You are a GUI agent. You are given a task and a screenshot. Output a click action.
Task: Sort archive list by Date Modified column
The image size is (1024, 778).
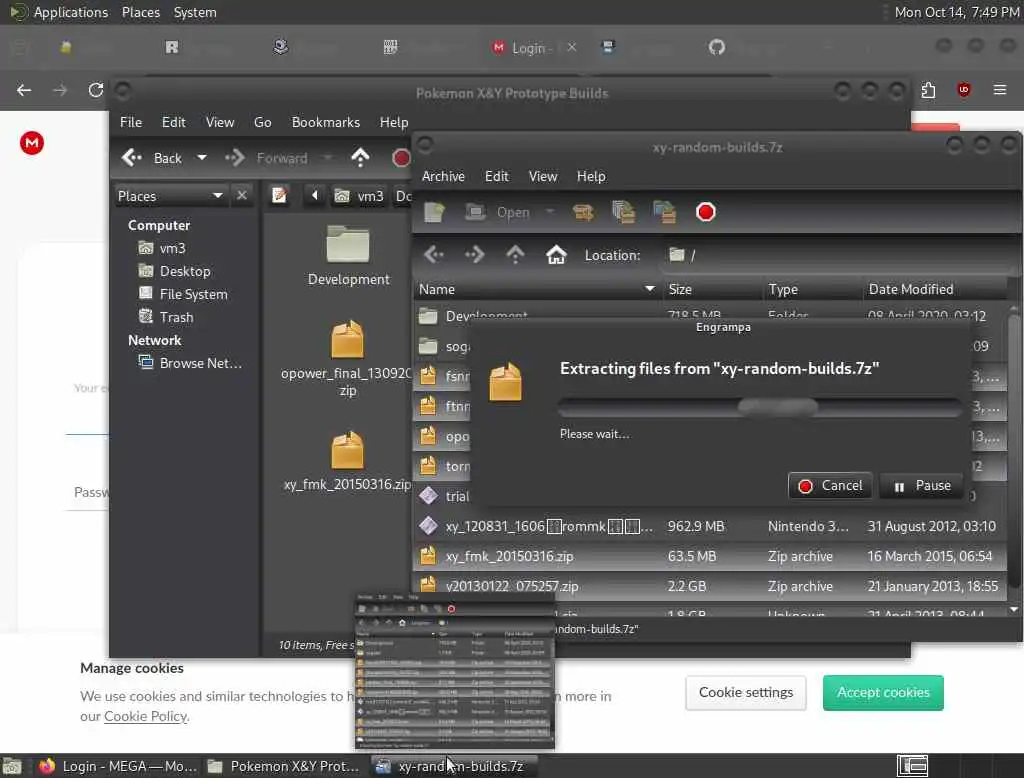935,289
